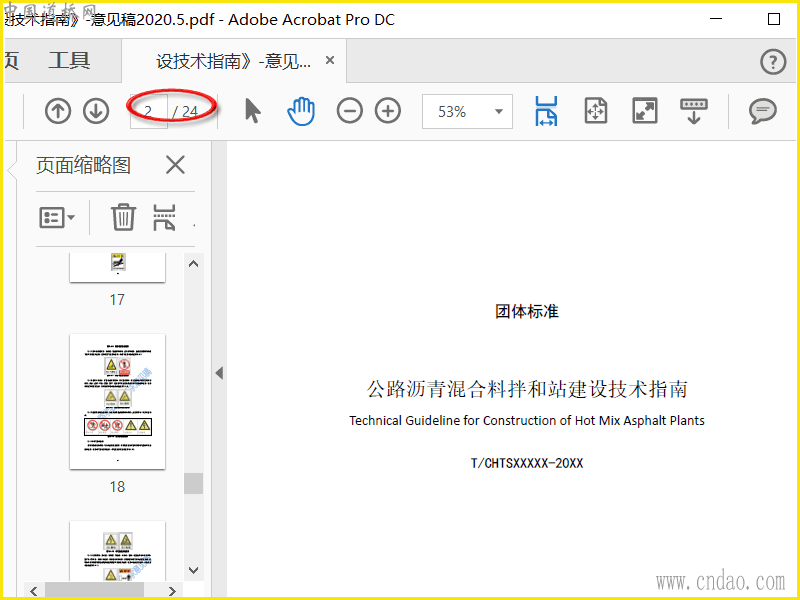
Task: Switch to the 设技术指南 document tab
Action: tap(234, 61)
